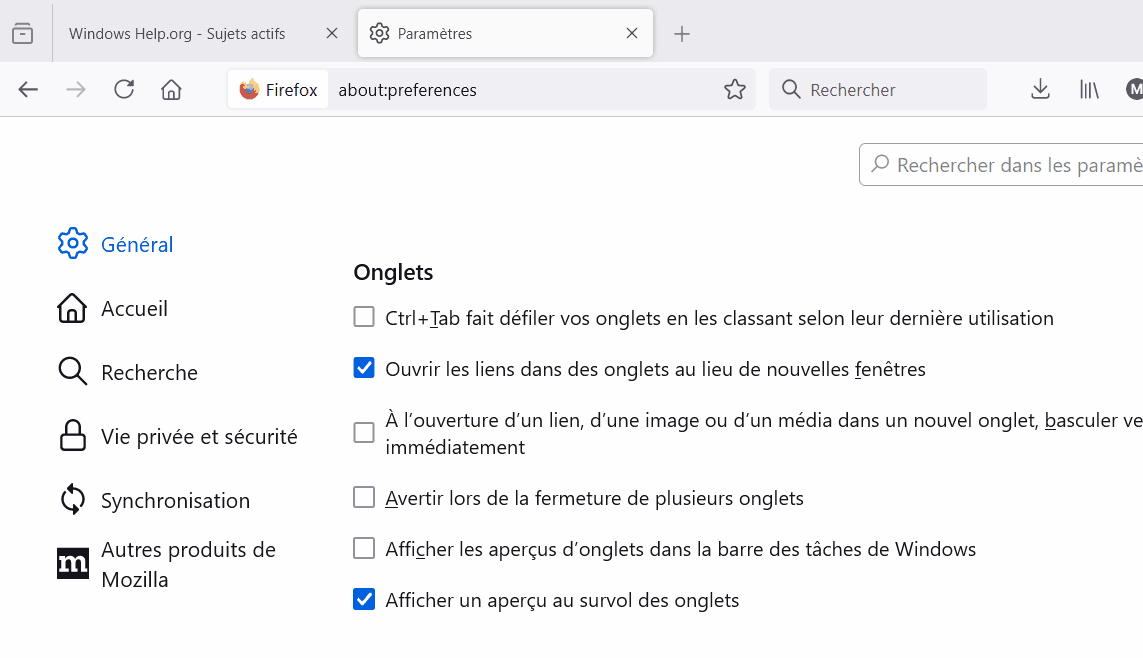Open the library bookmarks and history icon
This screenshot has height=658, width=1143.
[1089, 90]
